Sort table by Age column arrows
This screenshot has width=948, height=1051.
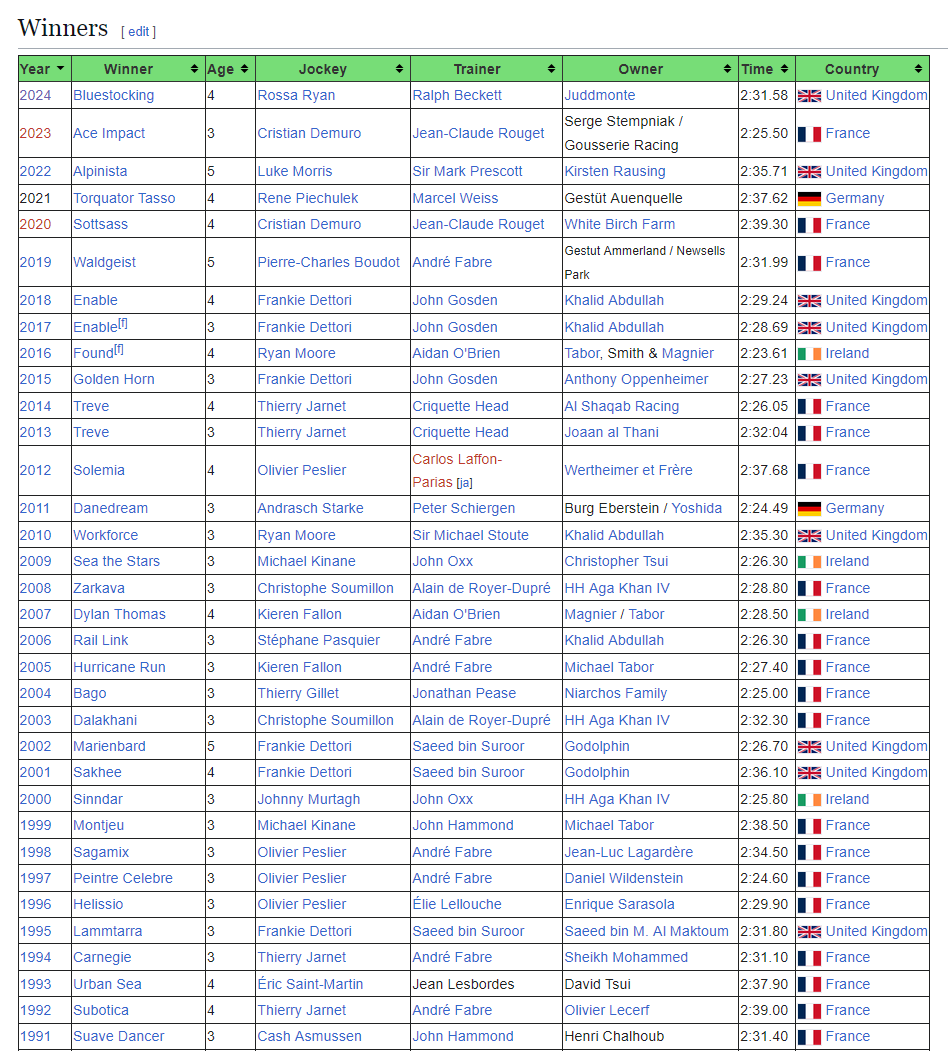pyautogui.click(x=244, y=69)
